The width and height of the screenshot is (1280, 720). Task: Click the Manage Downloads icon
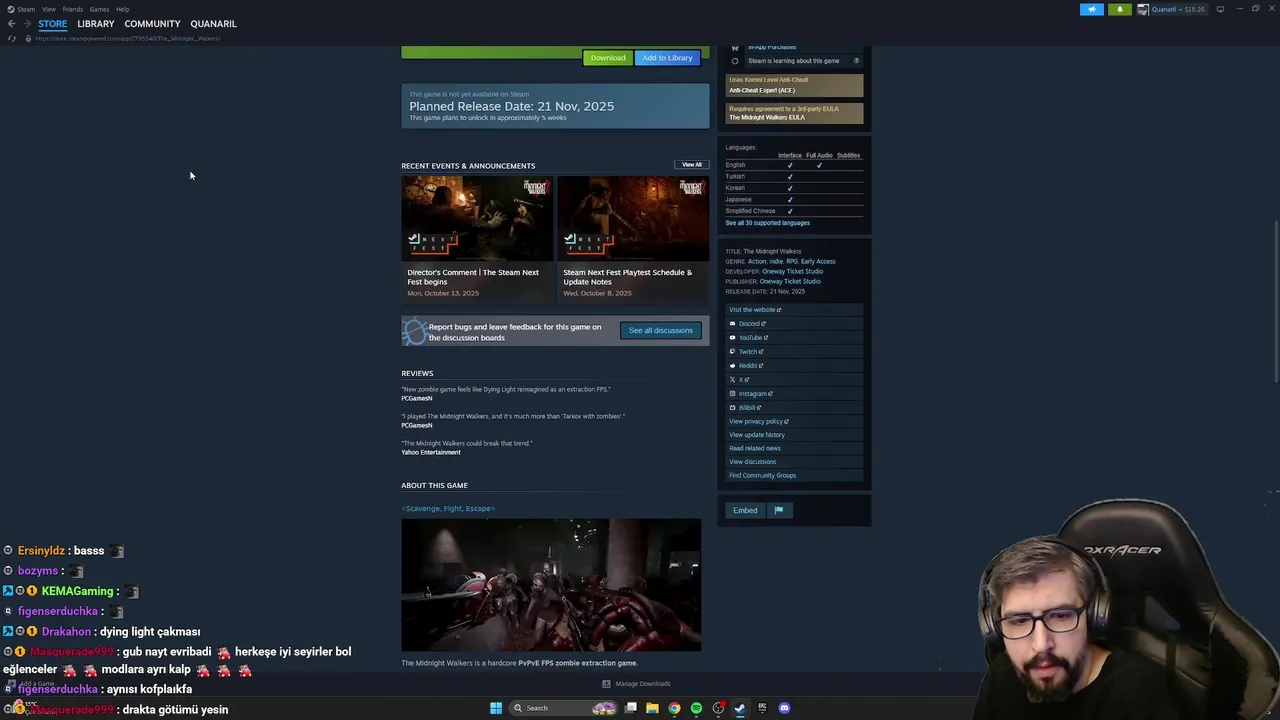point(606,684)
